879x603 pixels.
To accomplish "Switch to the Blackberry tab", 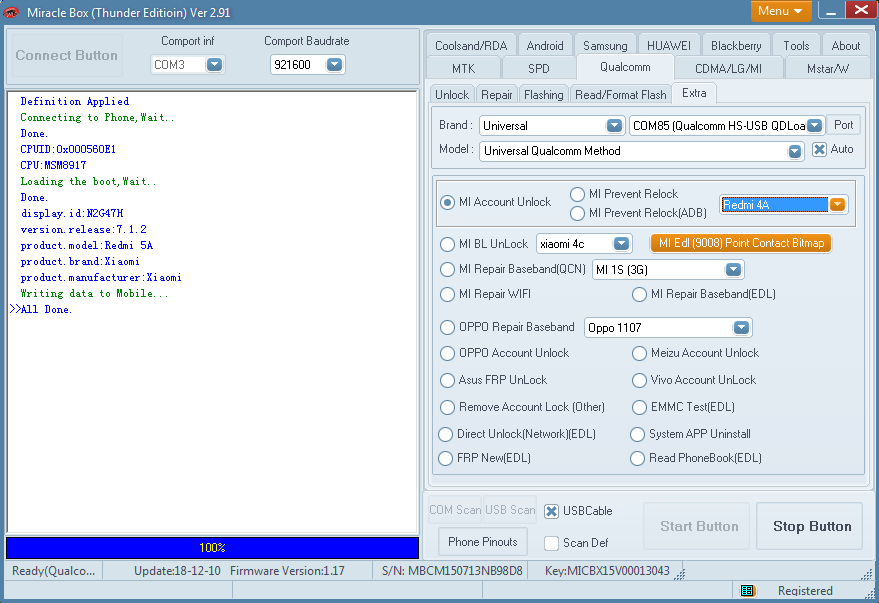I will click(736, 45).
